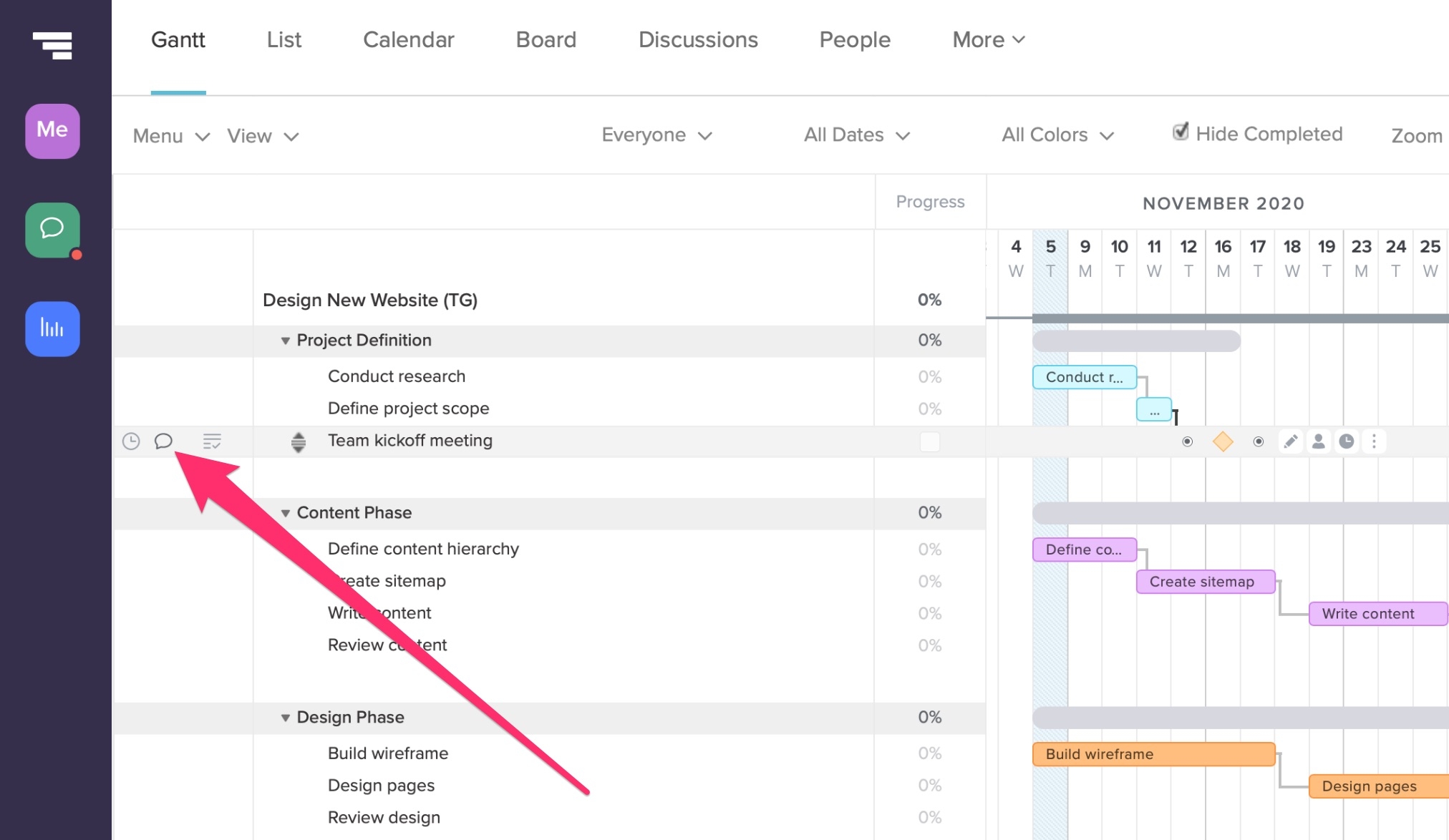Open the estimated time icon on Team kickoff meeting
The width and height of the screenshot is (1449, 840).
coord(131,441)
